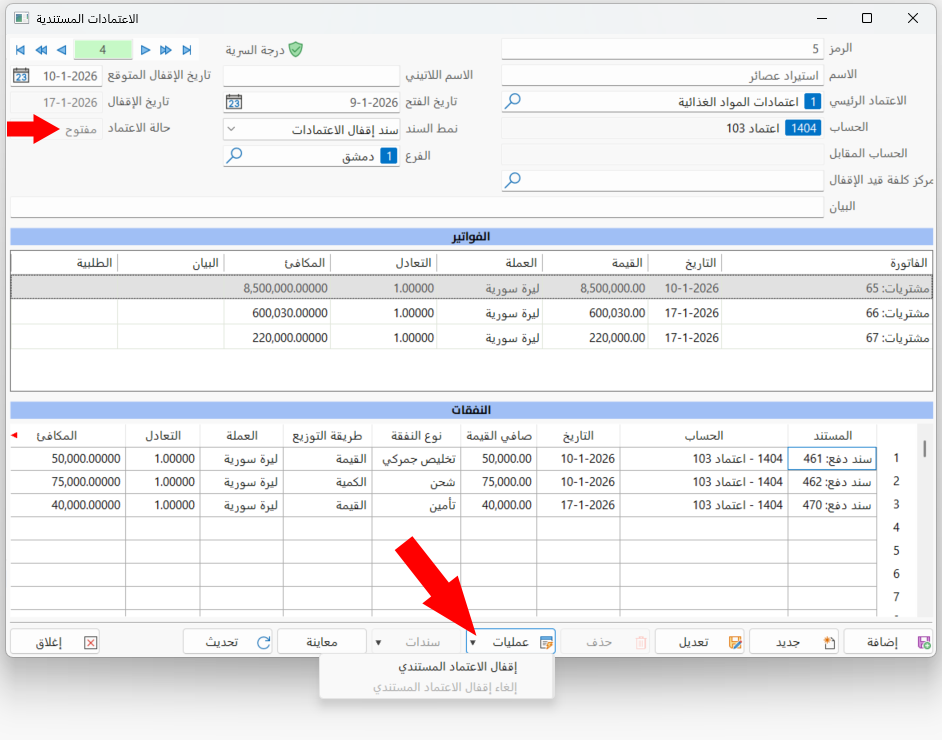Click expense cell سند دفع: 470

(x=832, y=505)
